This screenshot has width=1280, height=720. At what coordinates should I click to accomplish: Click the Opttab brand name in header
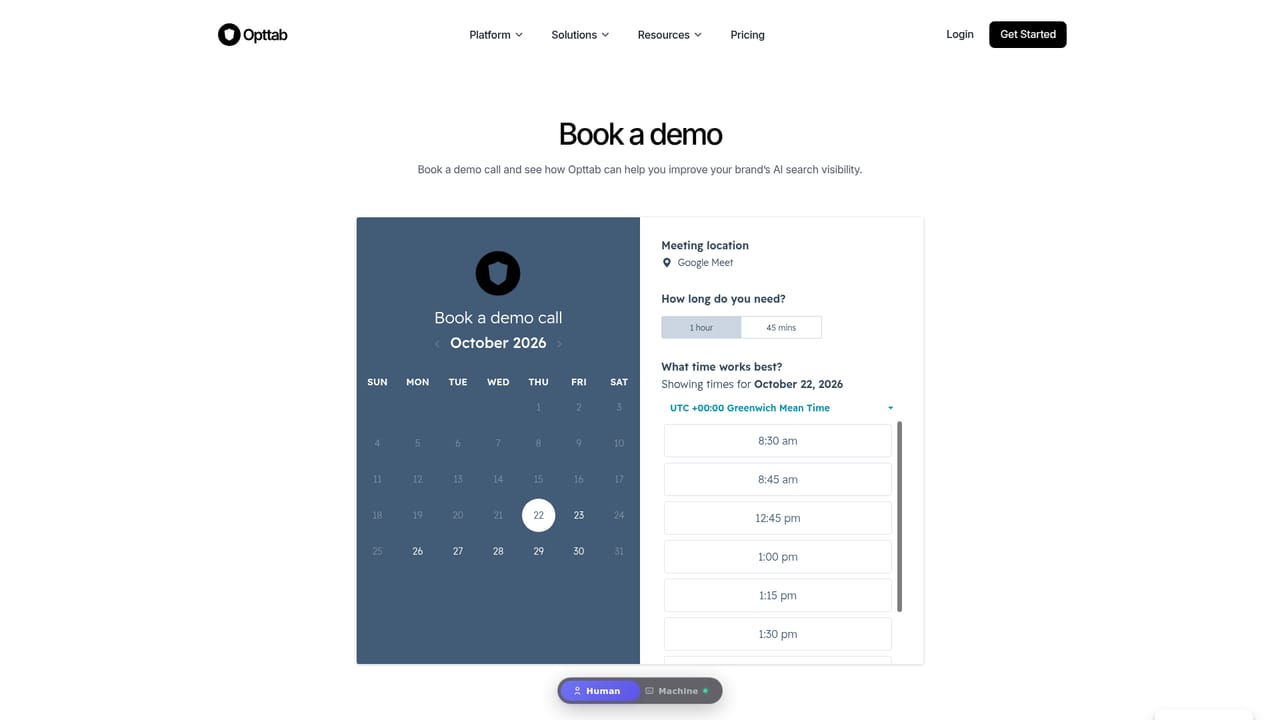pos(266,35)
